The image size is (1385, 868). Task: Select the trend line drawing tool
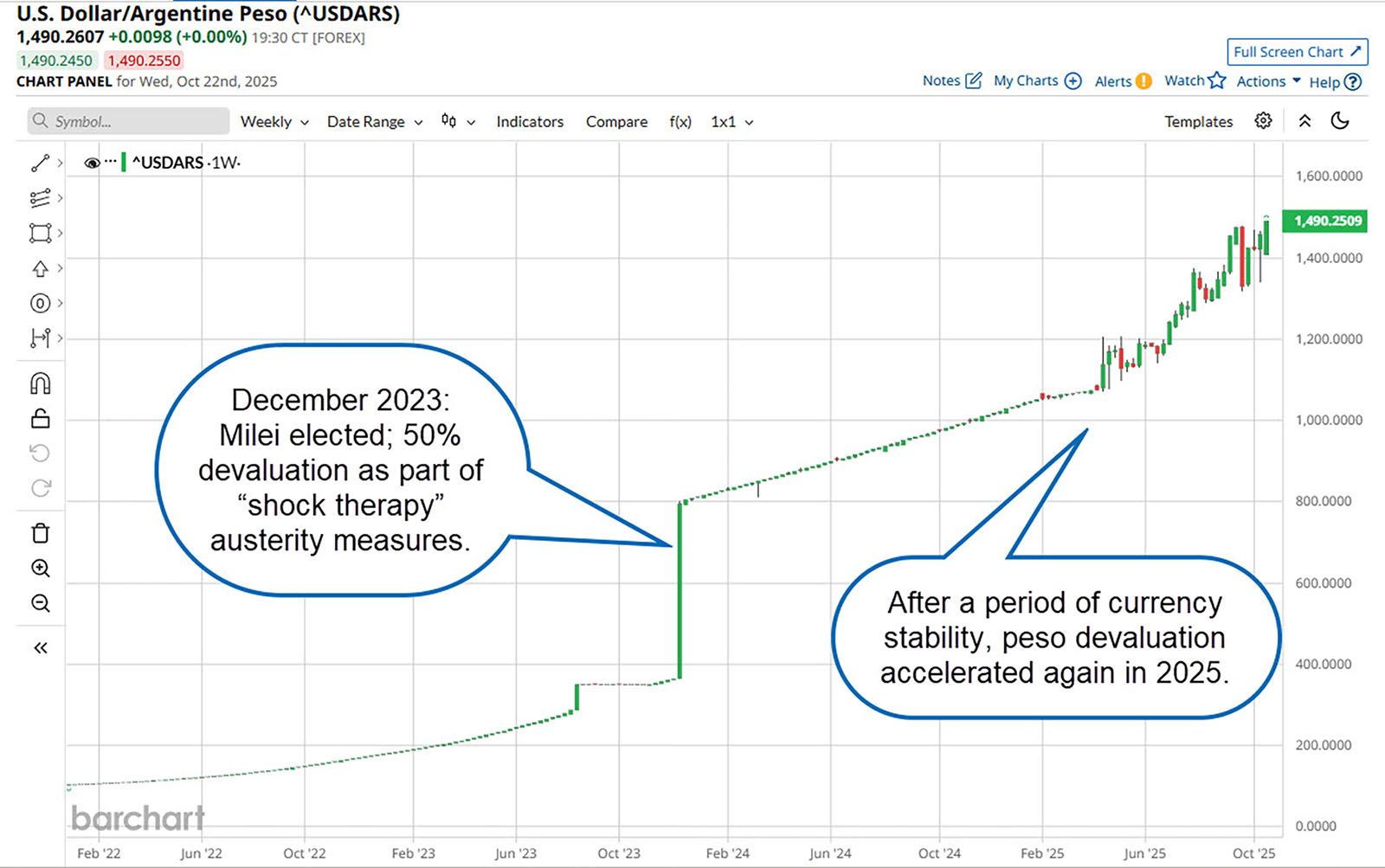pyautogui.click(x=40, y=163)
